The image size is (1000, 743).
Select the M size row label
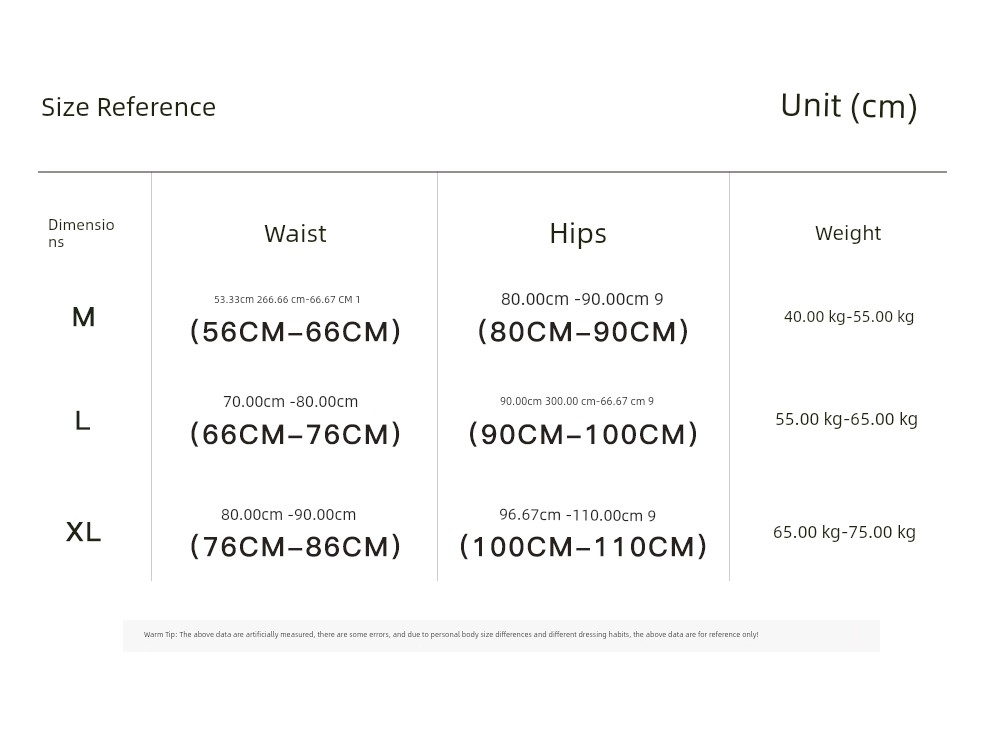[x=84, y=317]
